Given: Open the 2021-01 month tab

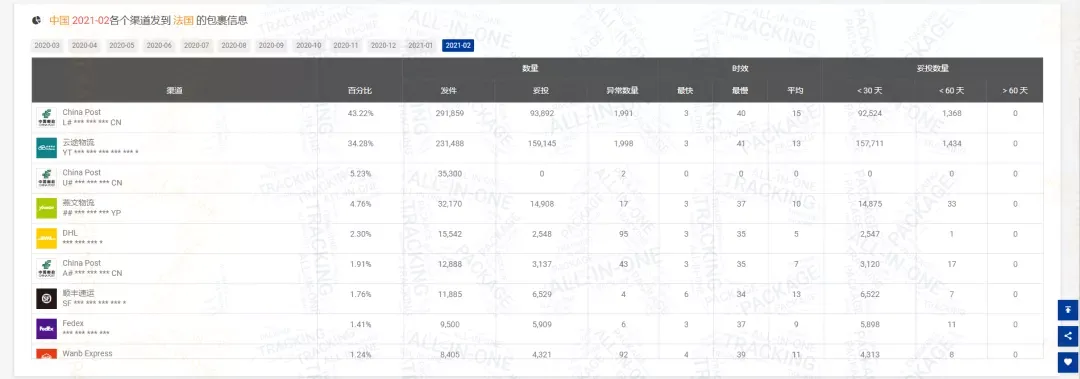Looking at the screenshot, I should coord(420,45).
